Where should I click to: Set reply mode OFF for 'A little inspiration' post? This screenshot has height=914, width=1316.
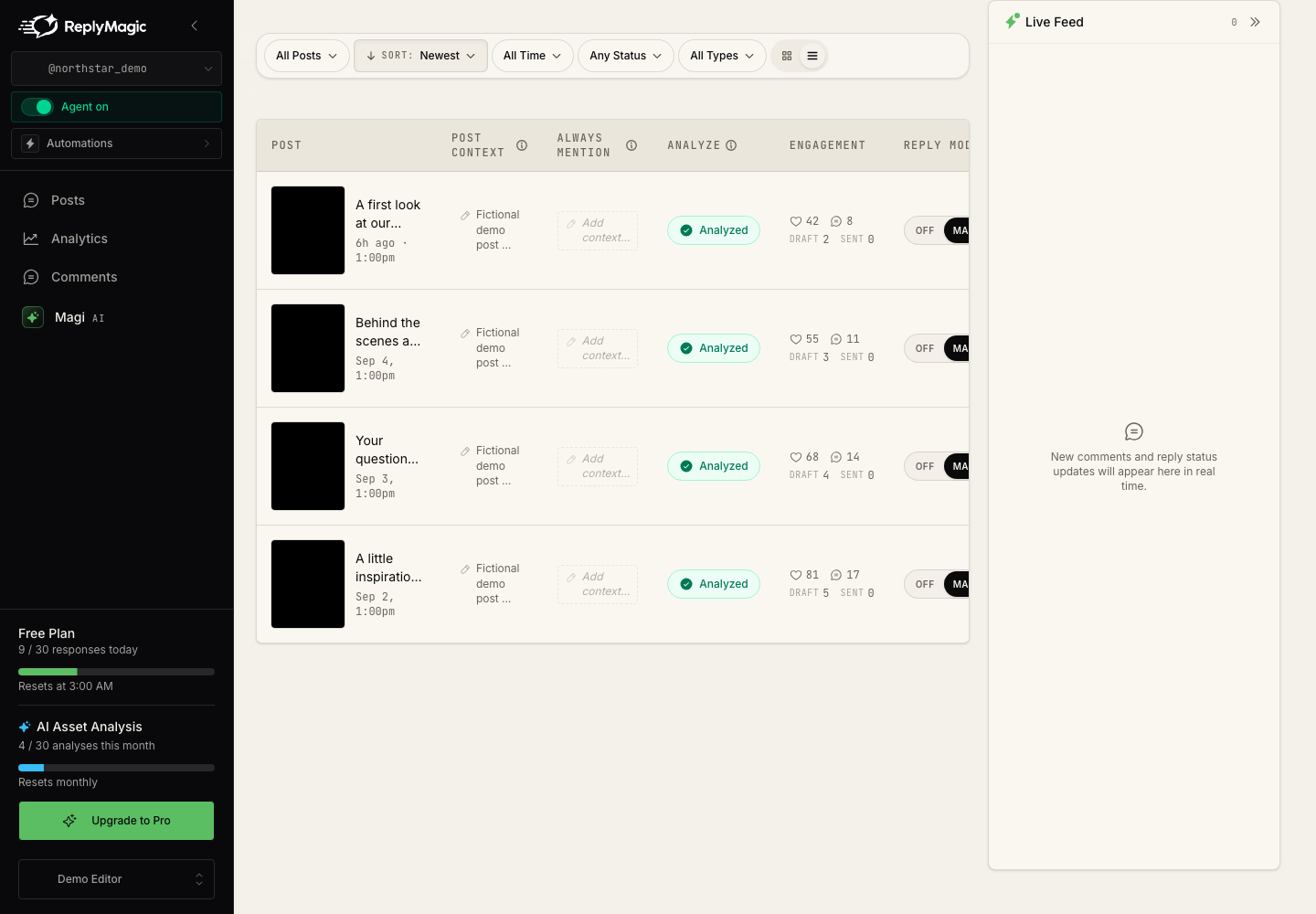925,584
